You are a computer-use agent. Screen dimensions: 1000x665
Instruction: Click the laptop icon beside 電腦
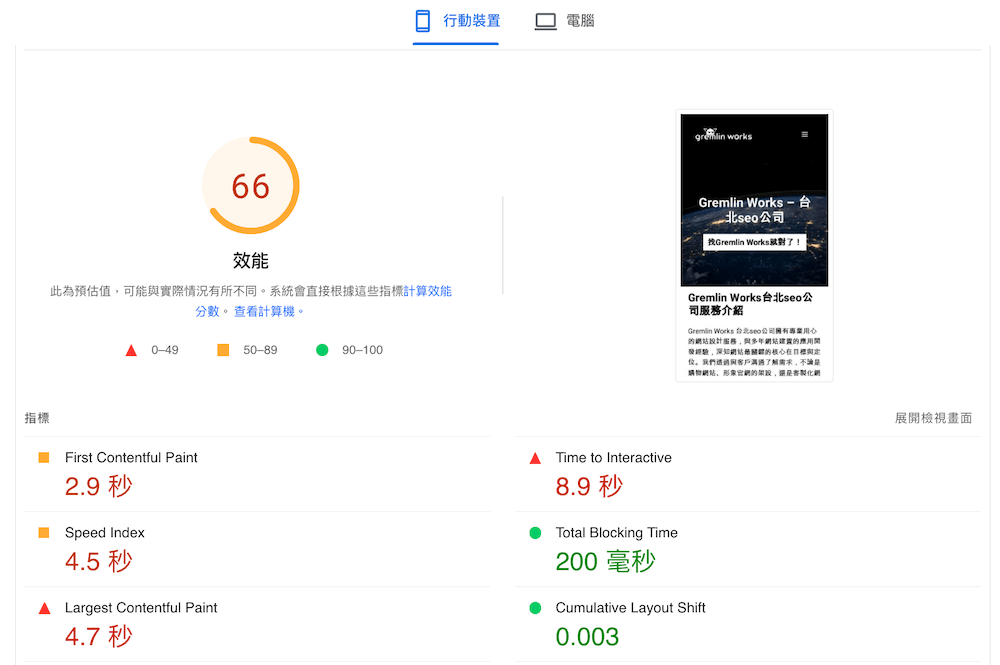pyautogui.click(x=545, y=22)
